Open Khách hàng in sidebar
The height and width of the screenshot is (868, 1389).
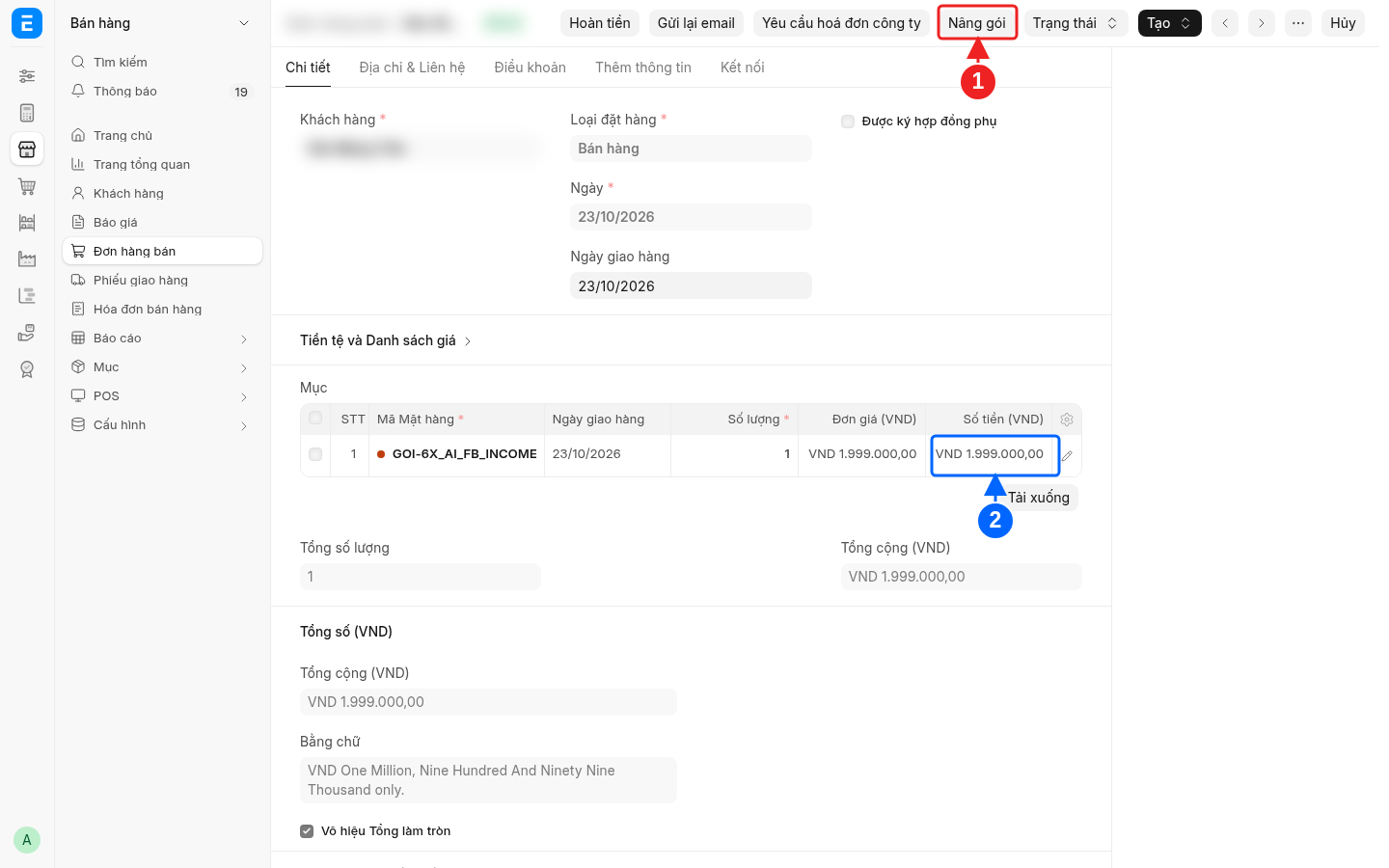[x=162, y=194]
